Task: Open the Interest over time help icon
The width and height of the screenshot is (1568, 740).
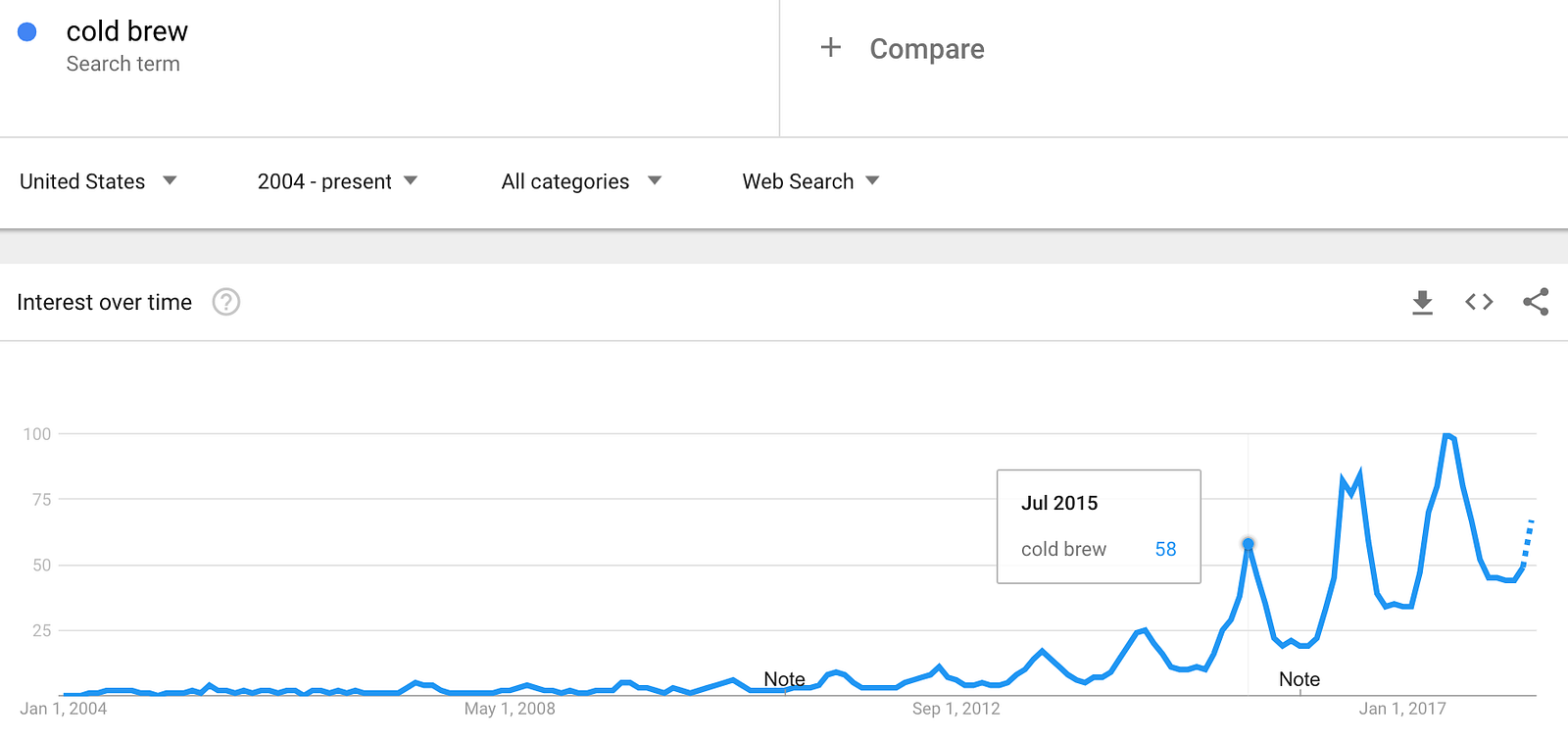Action: [226, 302]
